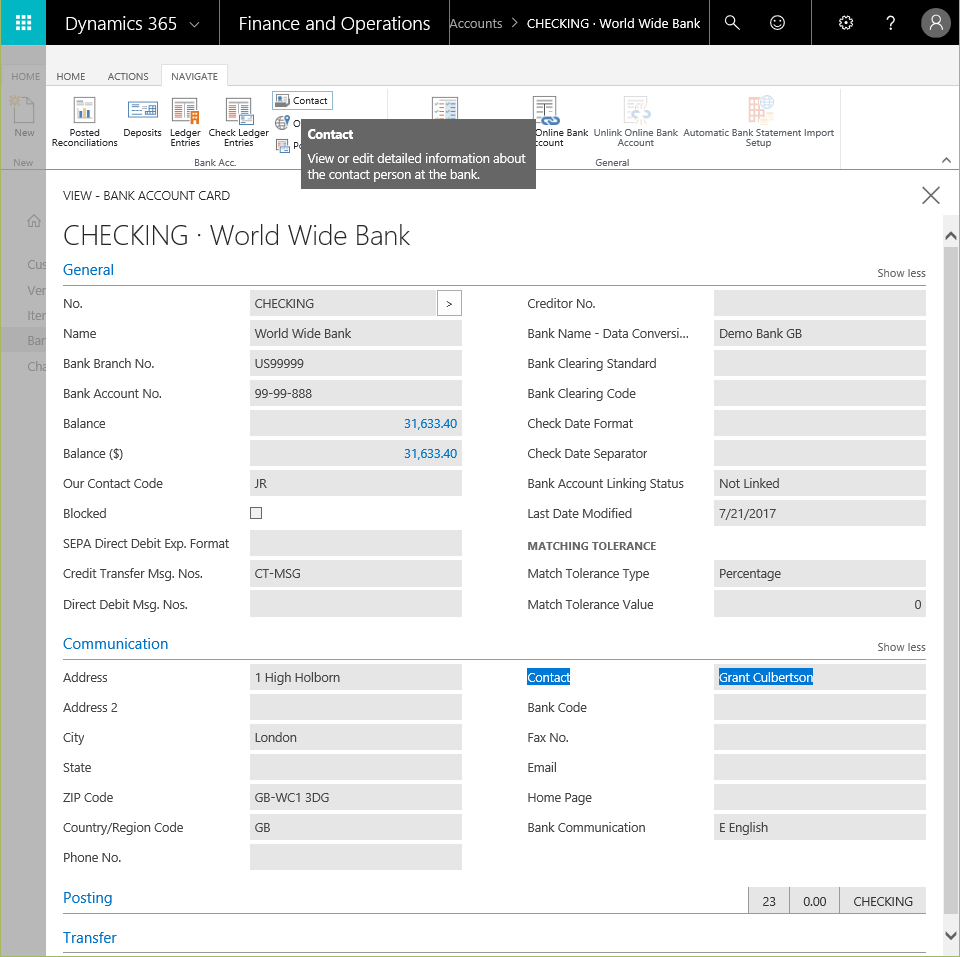This screenshot has width=960, height=957.
Task: Click the Fax No. field
Action: (820, 737)
